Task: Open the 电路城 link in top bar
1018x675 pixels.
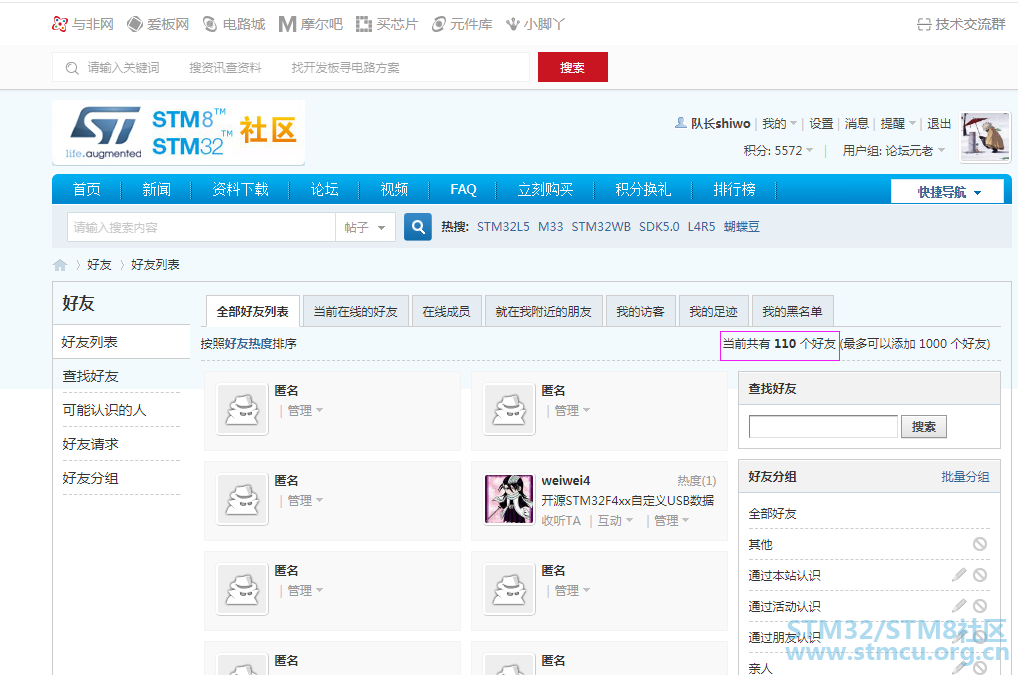Action: coord(234,24)
